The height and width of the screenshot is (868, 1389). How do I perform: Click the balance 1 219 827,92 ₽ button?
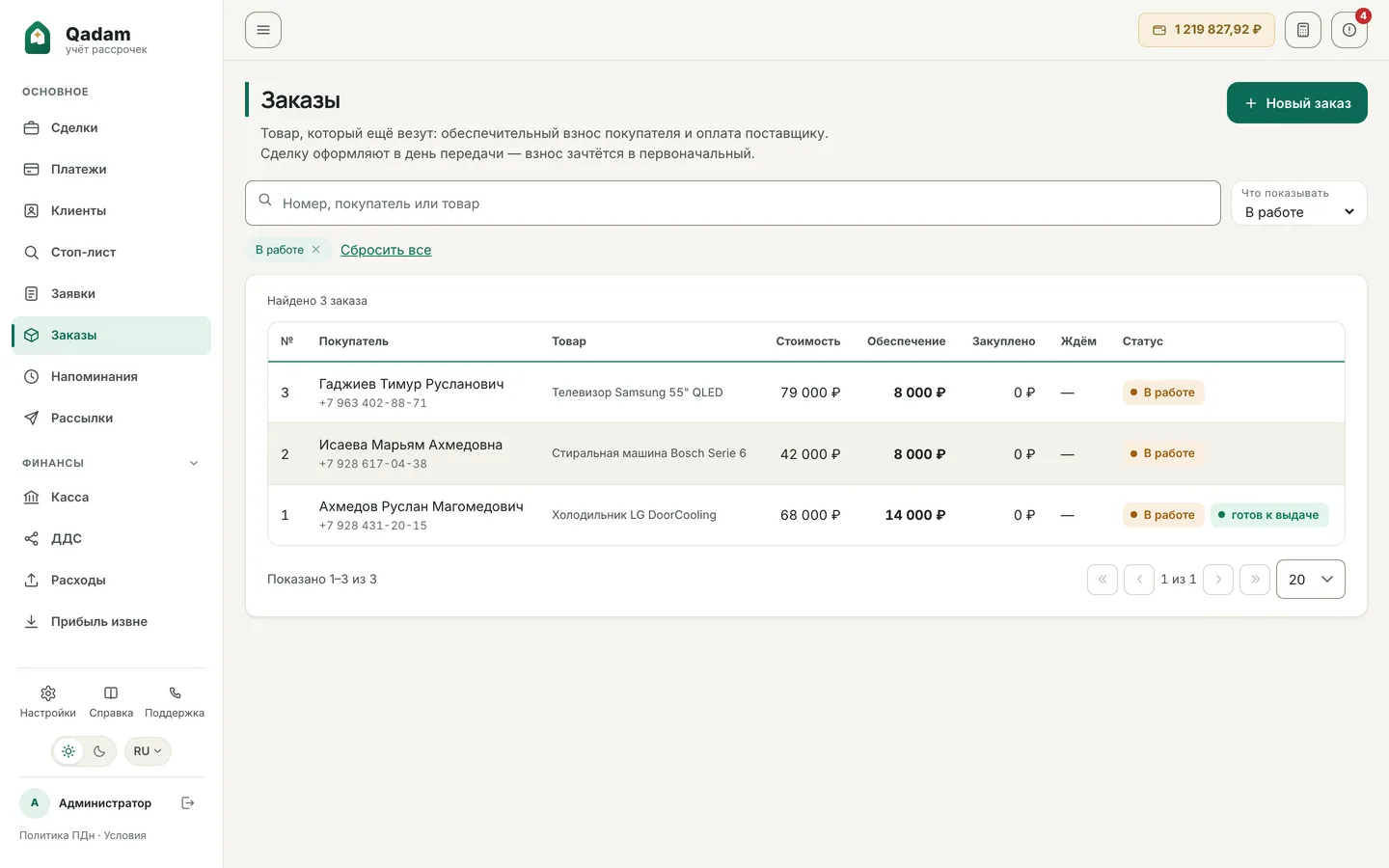[1207, 30]
